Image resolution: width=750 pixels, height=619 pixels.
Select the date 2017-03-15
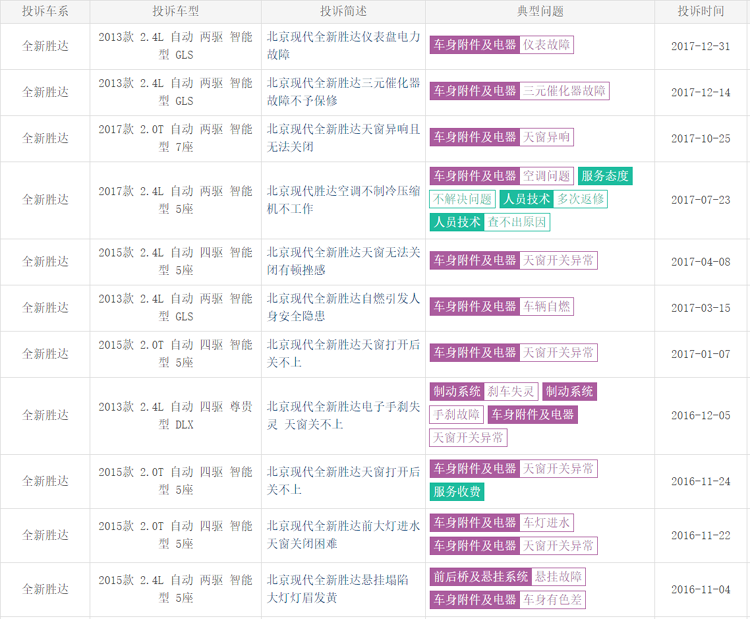coord(701,308)
